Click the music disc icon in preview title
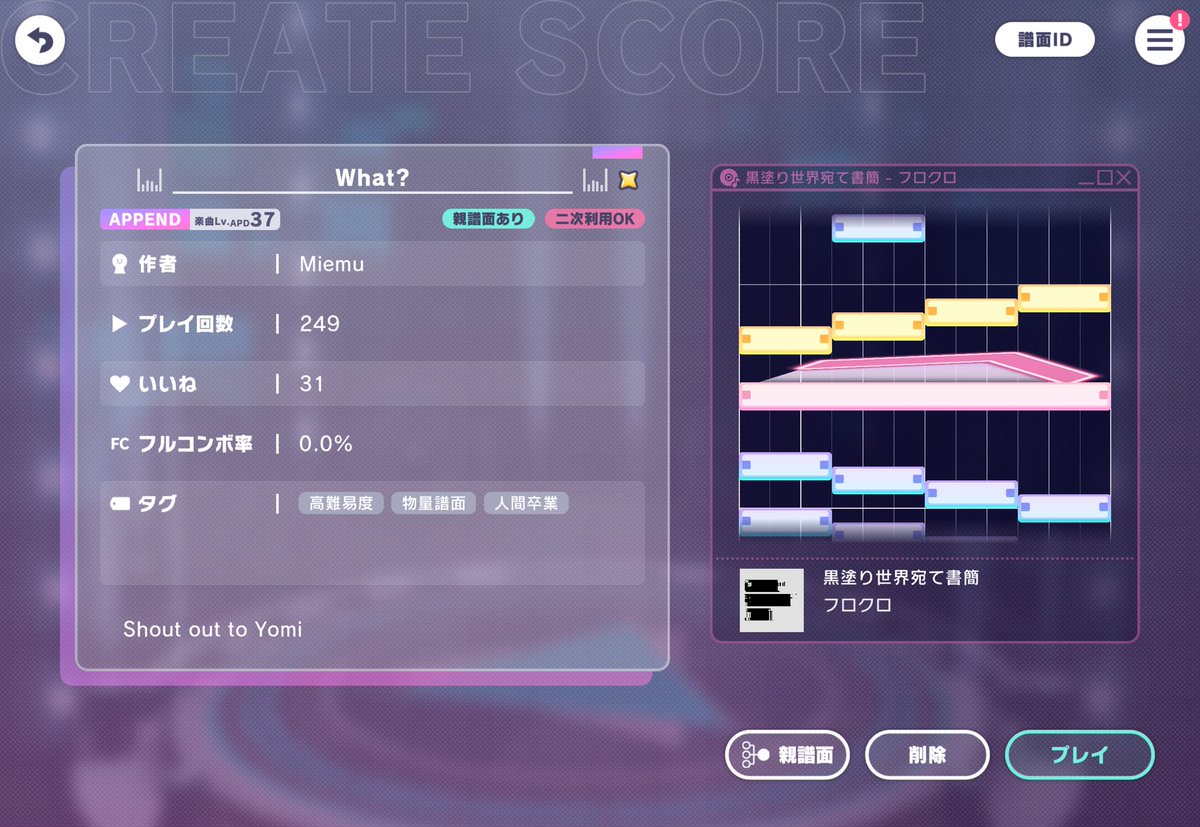Image resolution: width=1200 pixels, height=827 pixels. (731, 178)
